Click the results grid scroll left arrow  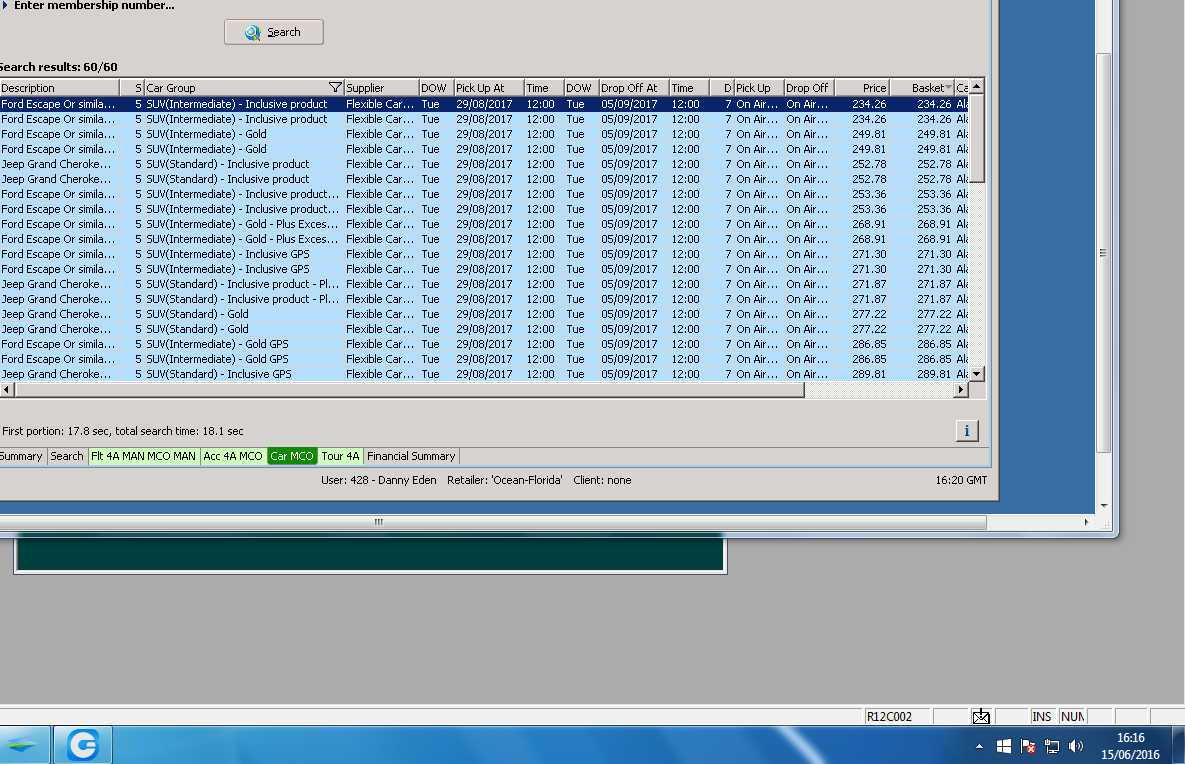coord(7,390)
